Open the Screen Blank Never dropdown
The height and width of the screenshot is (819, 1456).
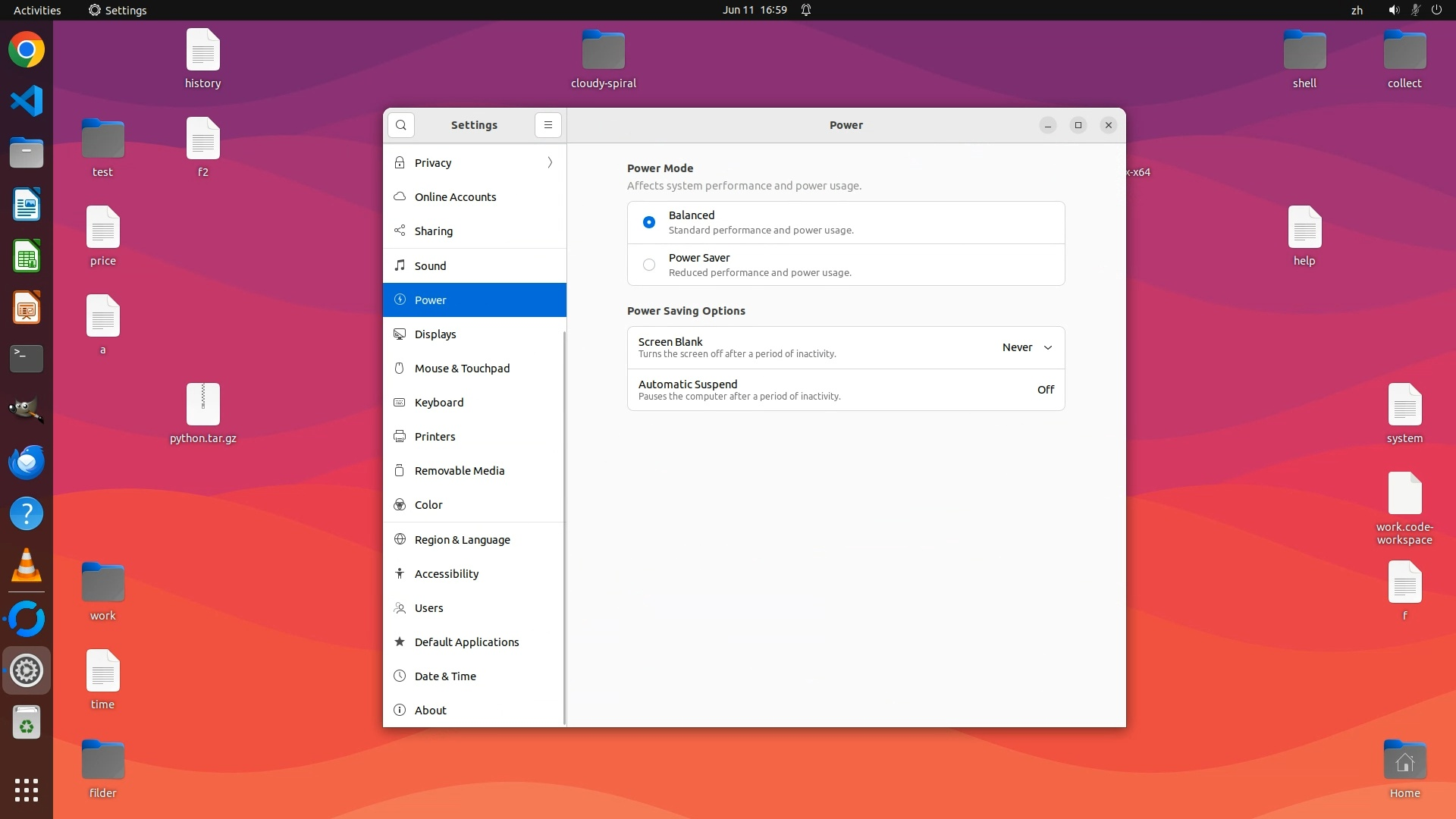pyautogui.click(x=1027, y=347)
